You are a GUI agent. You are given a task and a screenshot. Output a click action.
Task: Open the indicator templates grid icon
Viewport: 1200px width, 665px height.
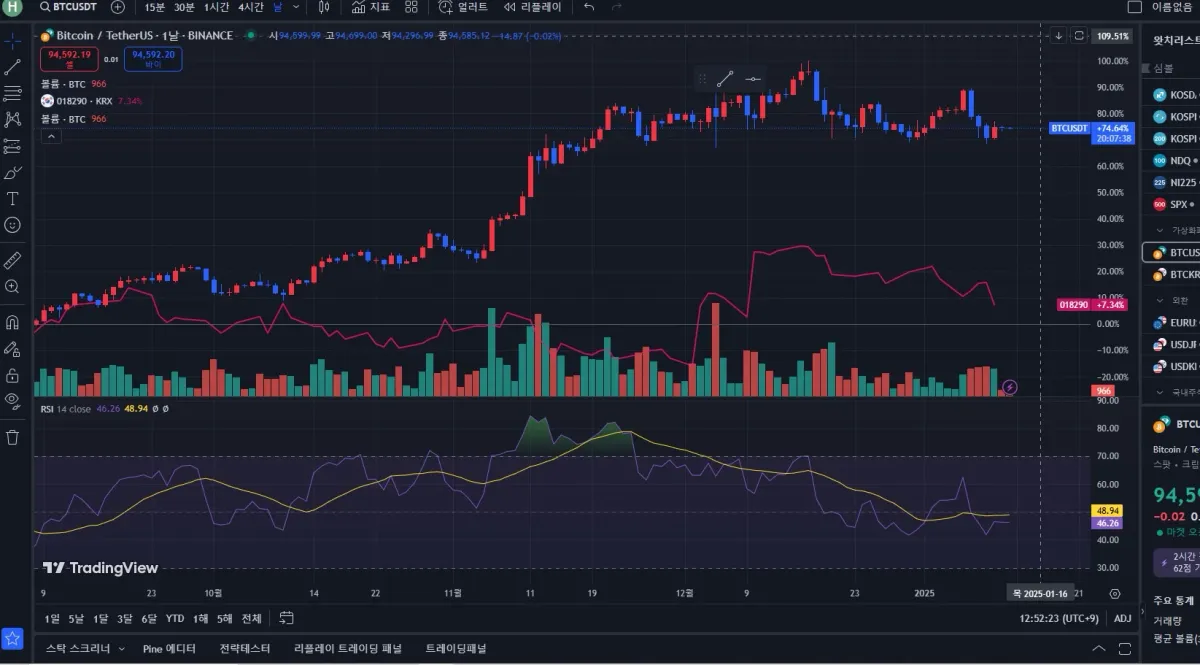pyautogui.click(x=411, y=7)
